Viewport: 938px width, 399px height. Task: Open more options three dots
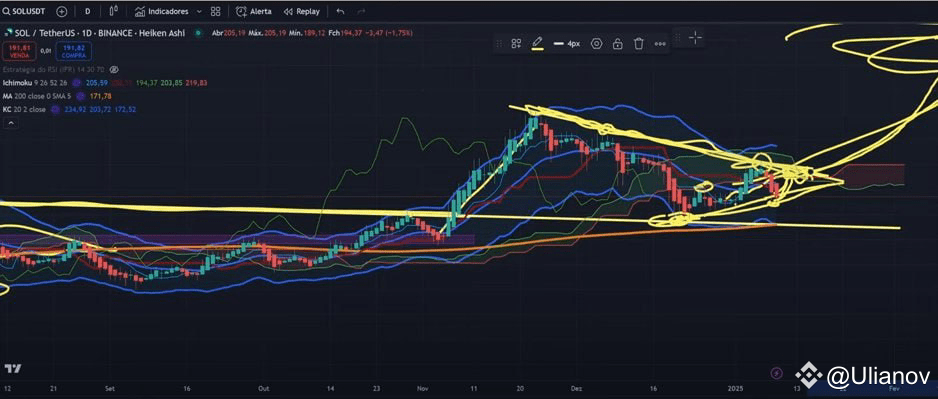click(660, 44)
